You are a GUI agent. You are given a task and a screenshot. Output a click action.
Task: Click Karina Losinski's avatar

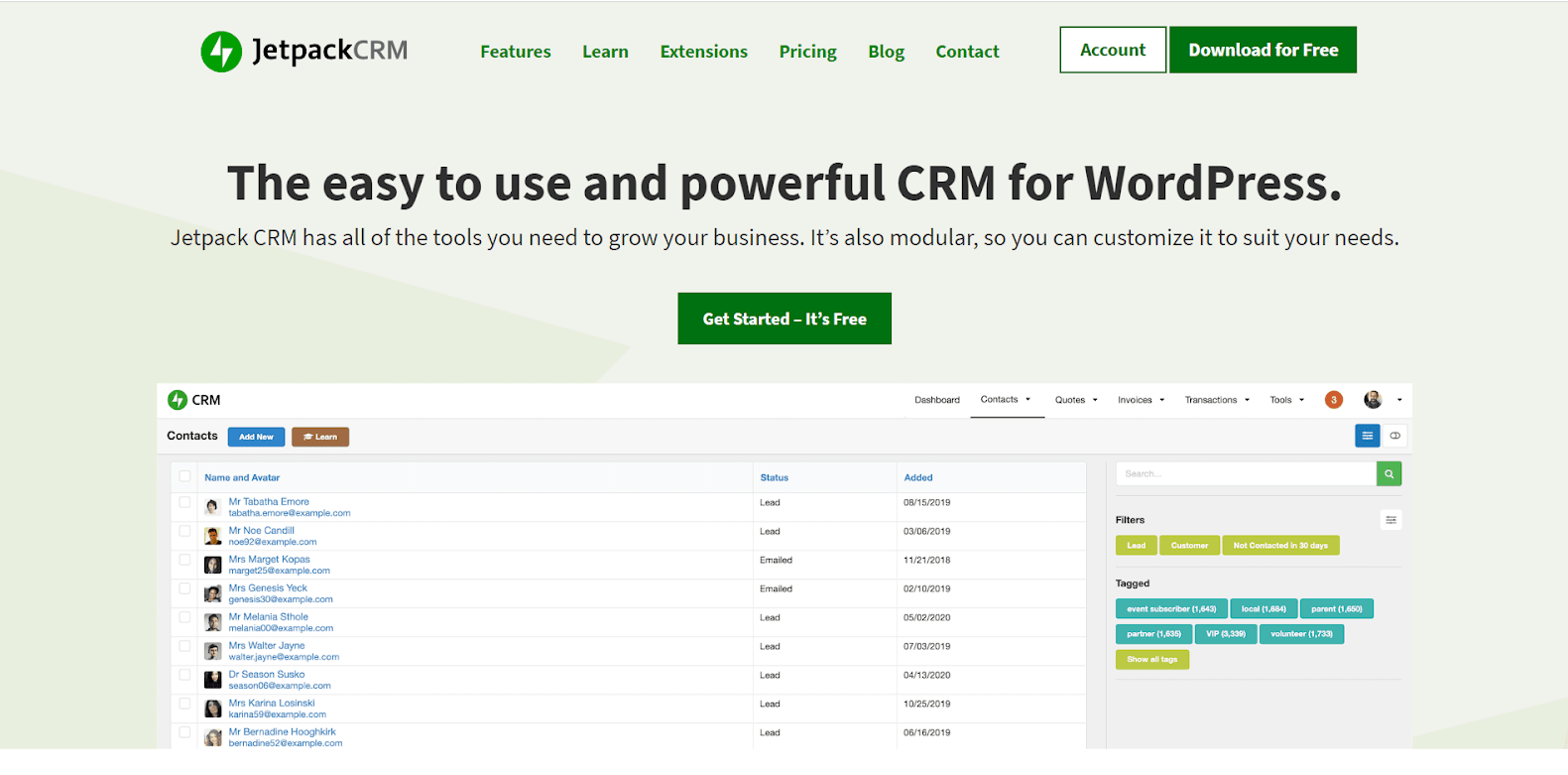(212, 709)
